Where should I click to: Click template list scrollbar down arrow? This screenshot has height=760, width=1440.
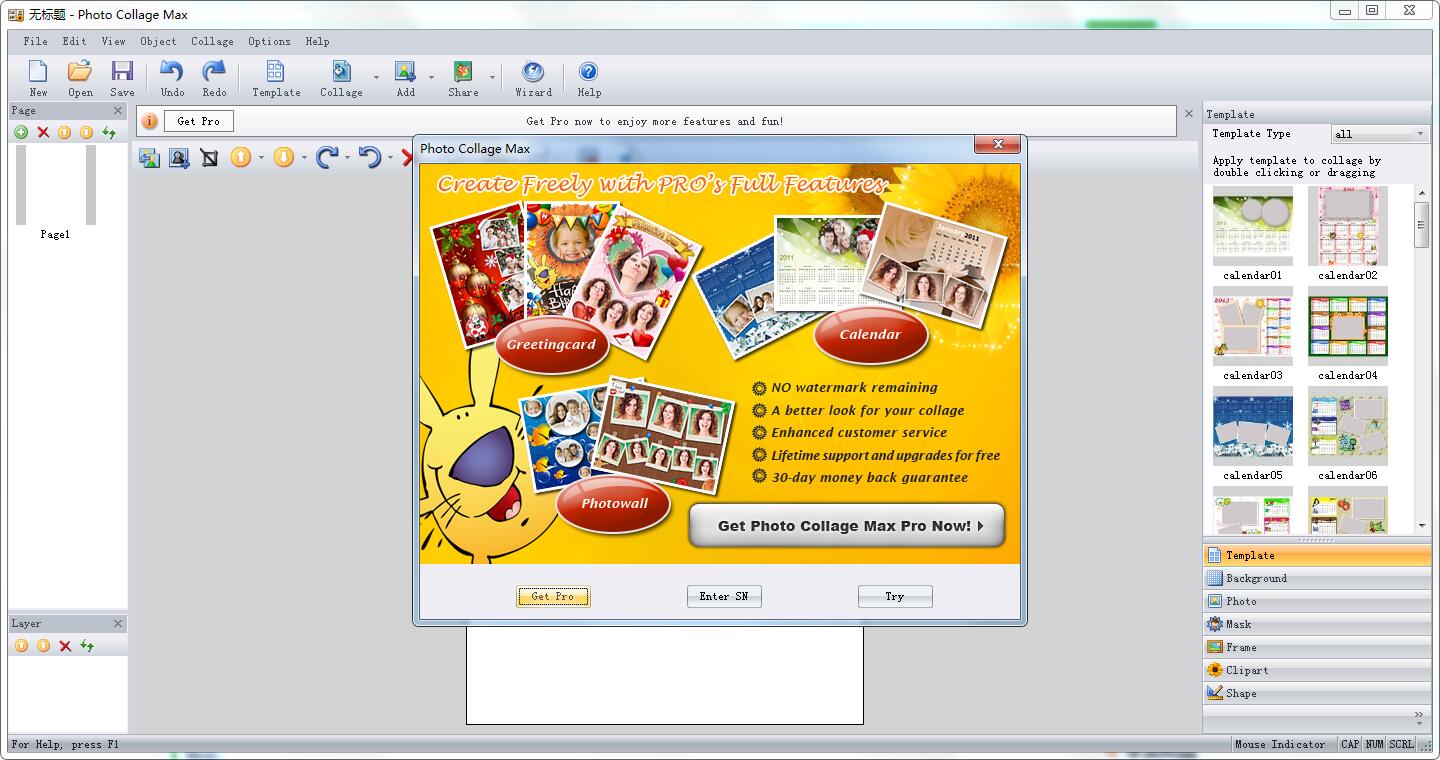coord(1422,526)
